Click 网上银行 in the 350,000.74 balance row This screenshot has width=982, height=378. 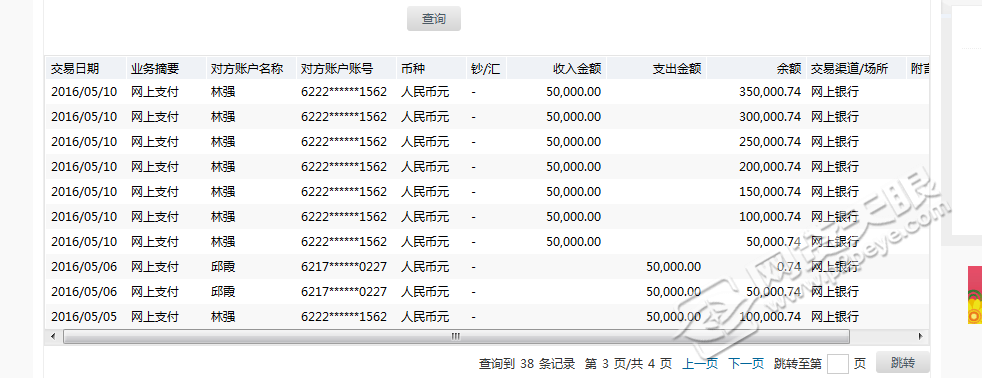tap(835, 92)
